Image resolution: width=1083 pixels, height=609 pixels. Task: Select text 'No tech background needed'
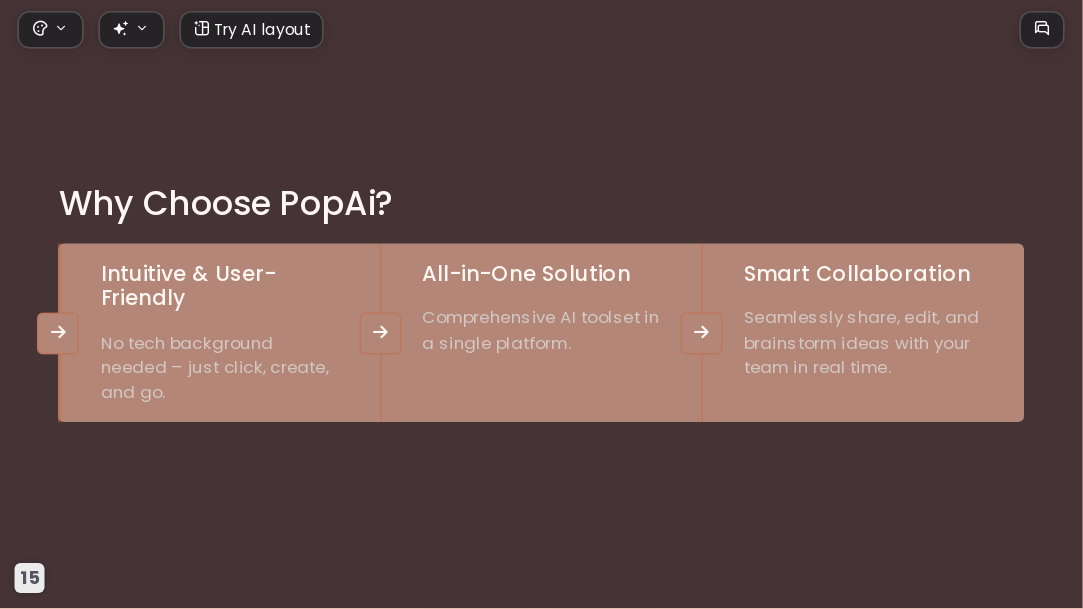pyautogui.click(x=186, y=355)
